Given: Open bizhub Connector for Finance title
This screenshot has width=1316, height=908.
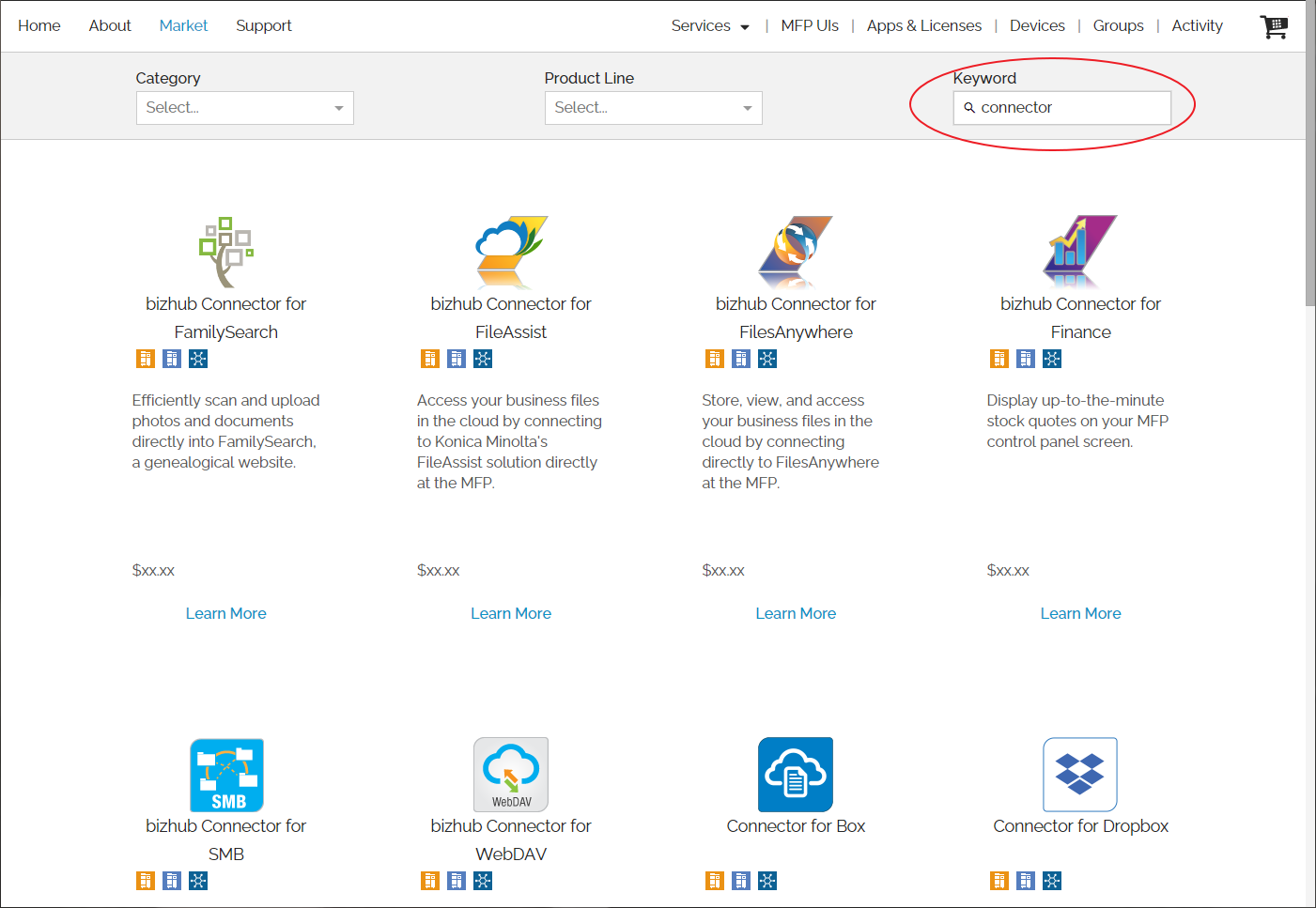Looking at the screenshot, I should pyautogui.click(x=1080, y=317).
